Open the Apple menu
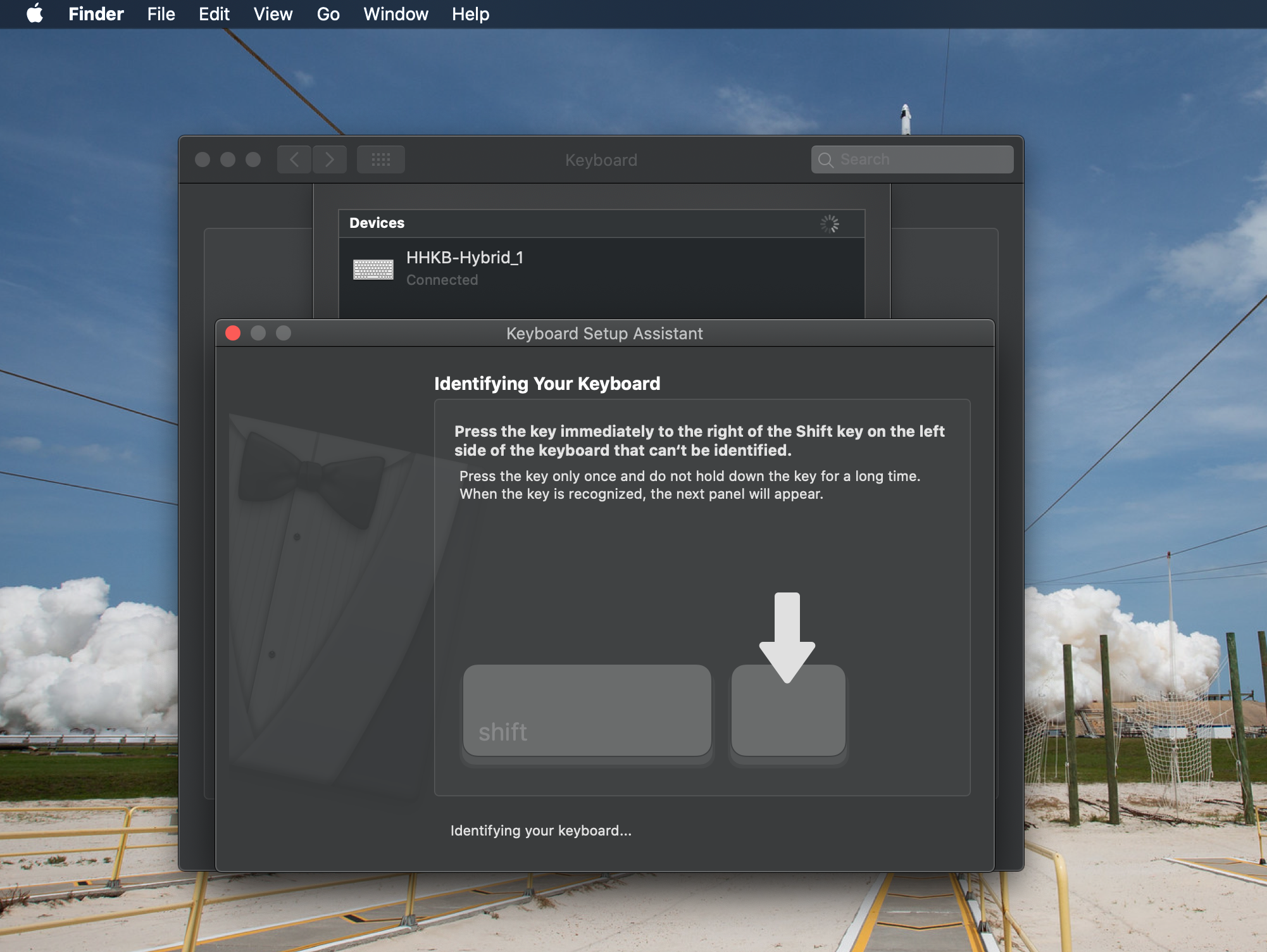The height and width of the screenshot is (952, 1267). pos(35,14)
